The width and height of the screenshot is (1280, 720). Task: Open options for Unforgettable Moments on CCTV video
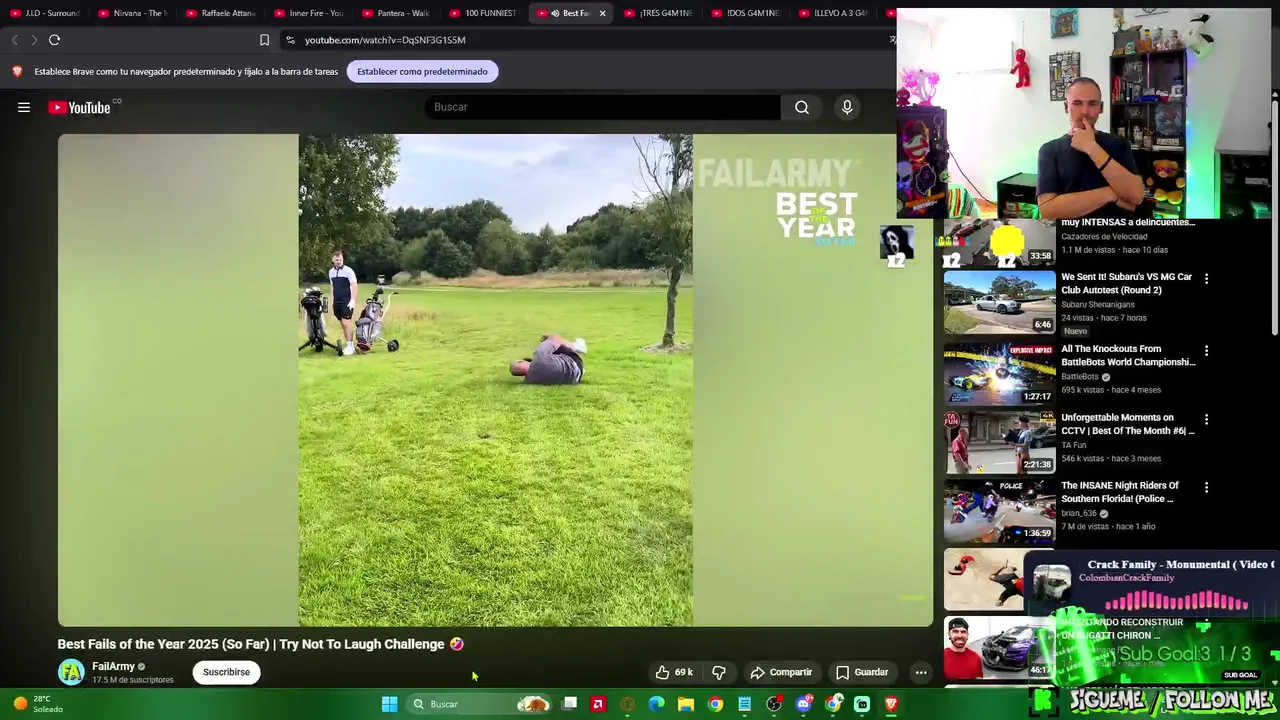coord(1206,419)
